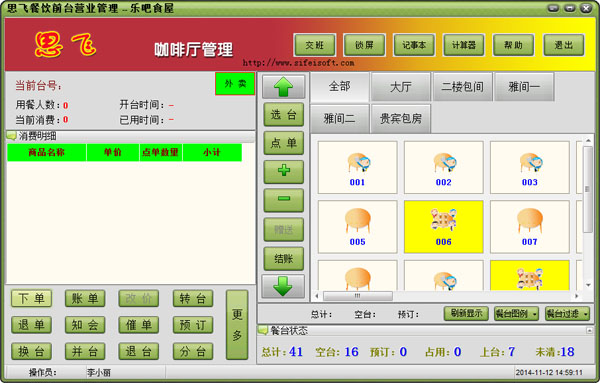Screen dimensions: 600x383
Task: Select empty table 007
Action: [x=530, y=227]
